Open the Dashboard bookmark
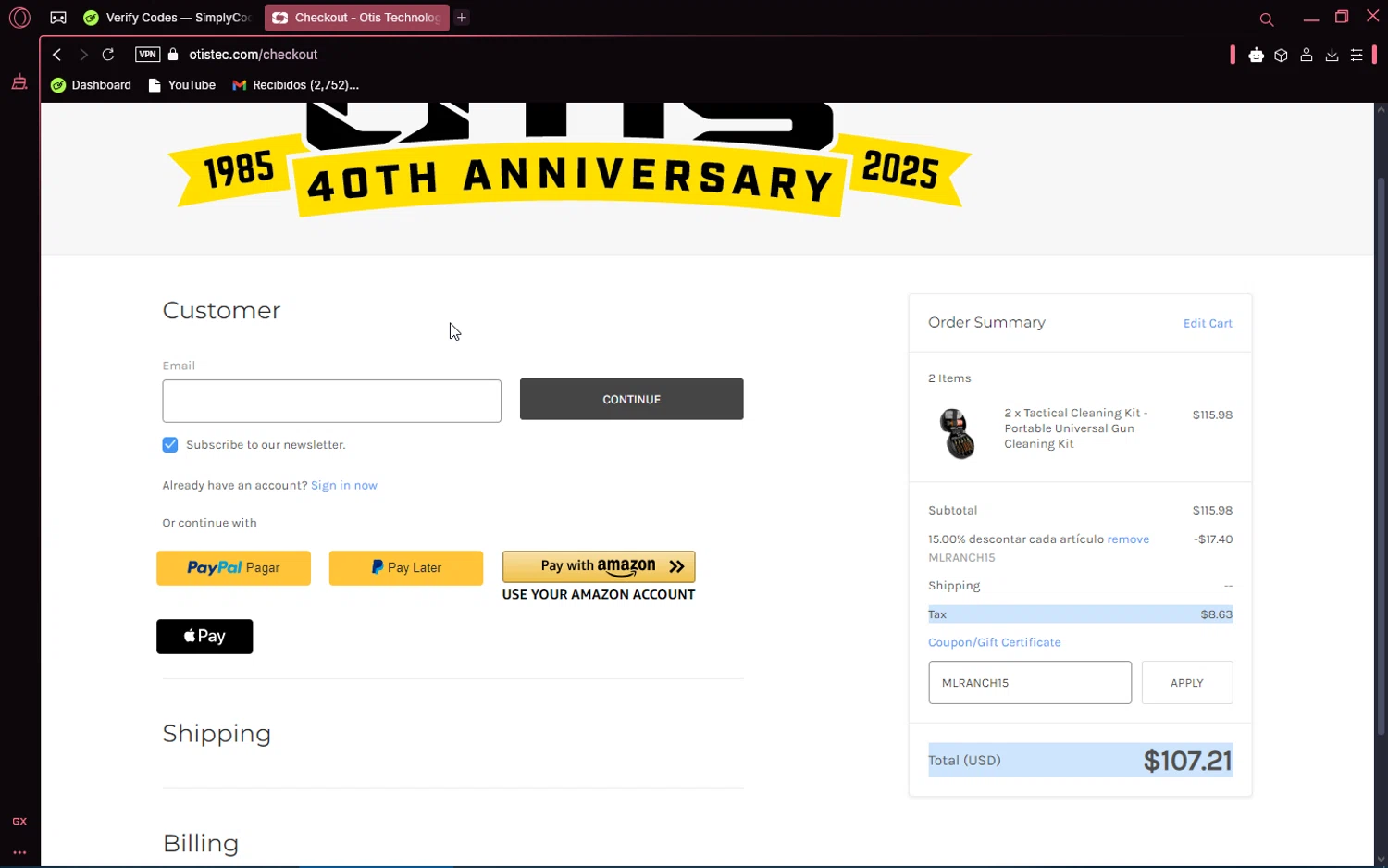 [x=91, y=85]
